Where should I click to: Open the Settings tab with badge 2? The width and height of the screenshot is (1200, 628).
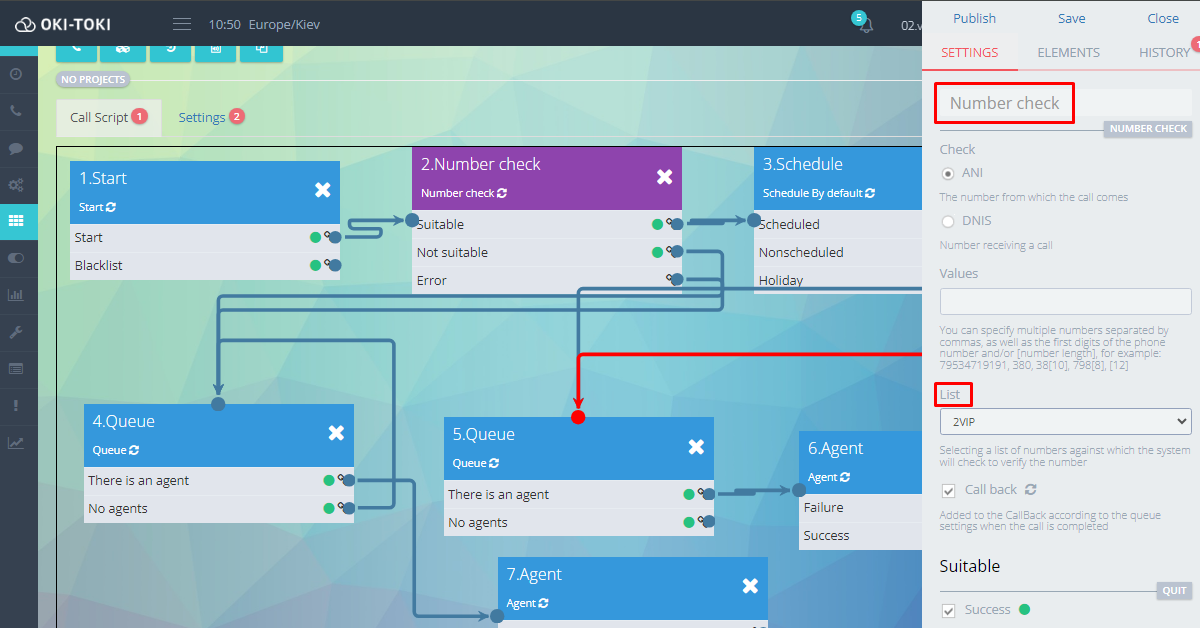[x=202, y=117]
